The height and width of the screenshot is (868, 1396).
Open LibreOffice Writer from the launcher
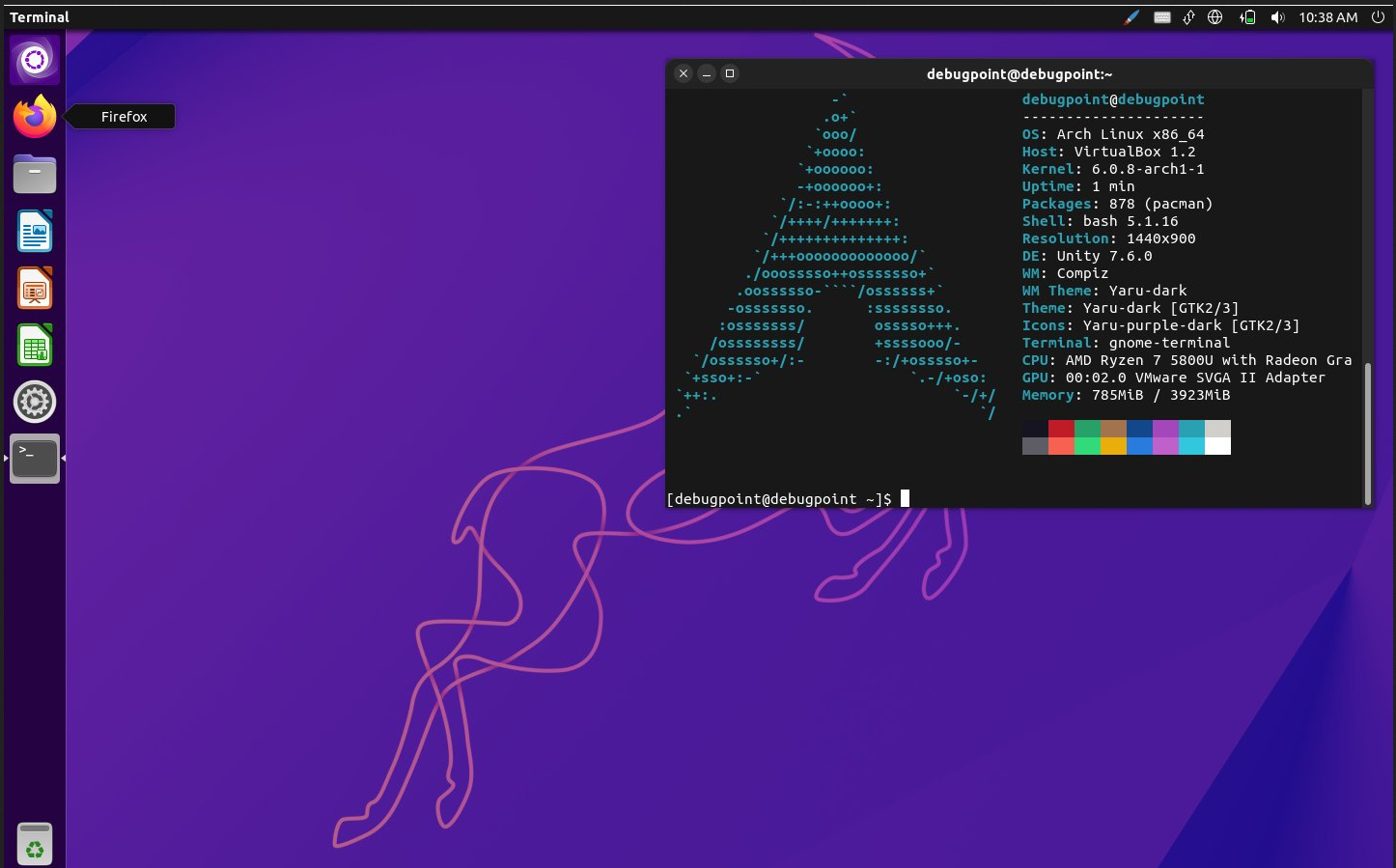point(35,232)
